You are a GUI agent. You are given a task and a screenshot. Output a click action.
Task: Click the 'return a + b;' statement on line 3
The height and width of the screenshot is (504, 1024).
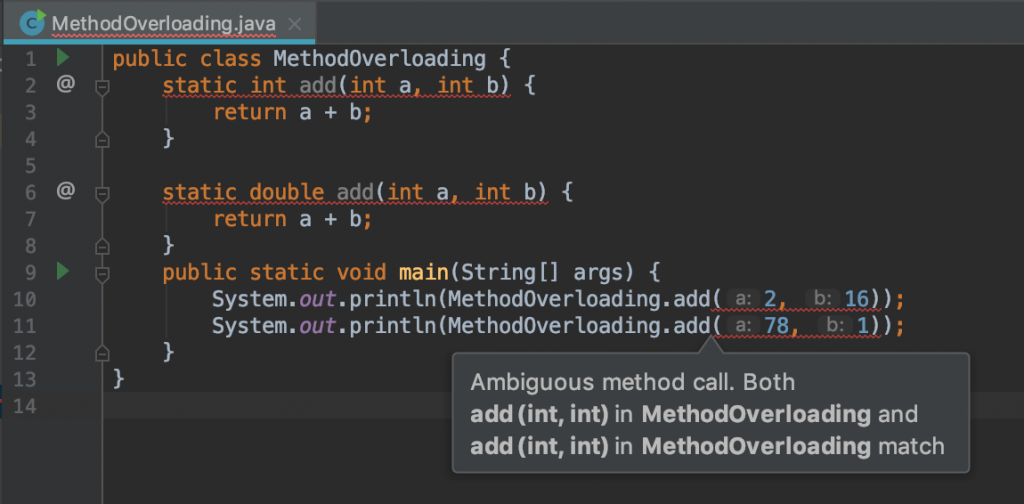tap(293, 112)
